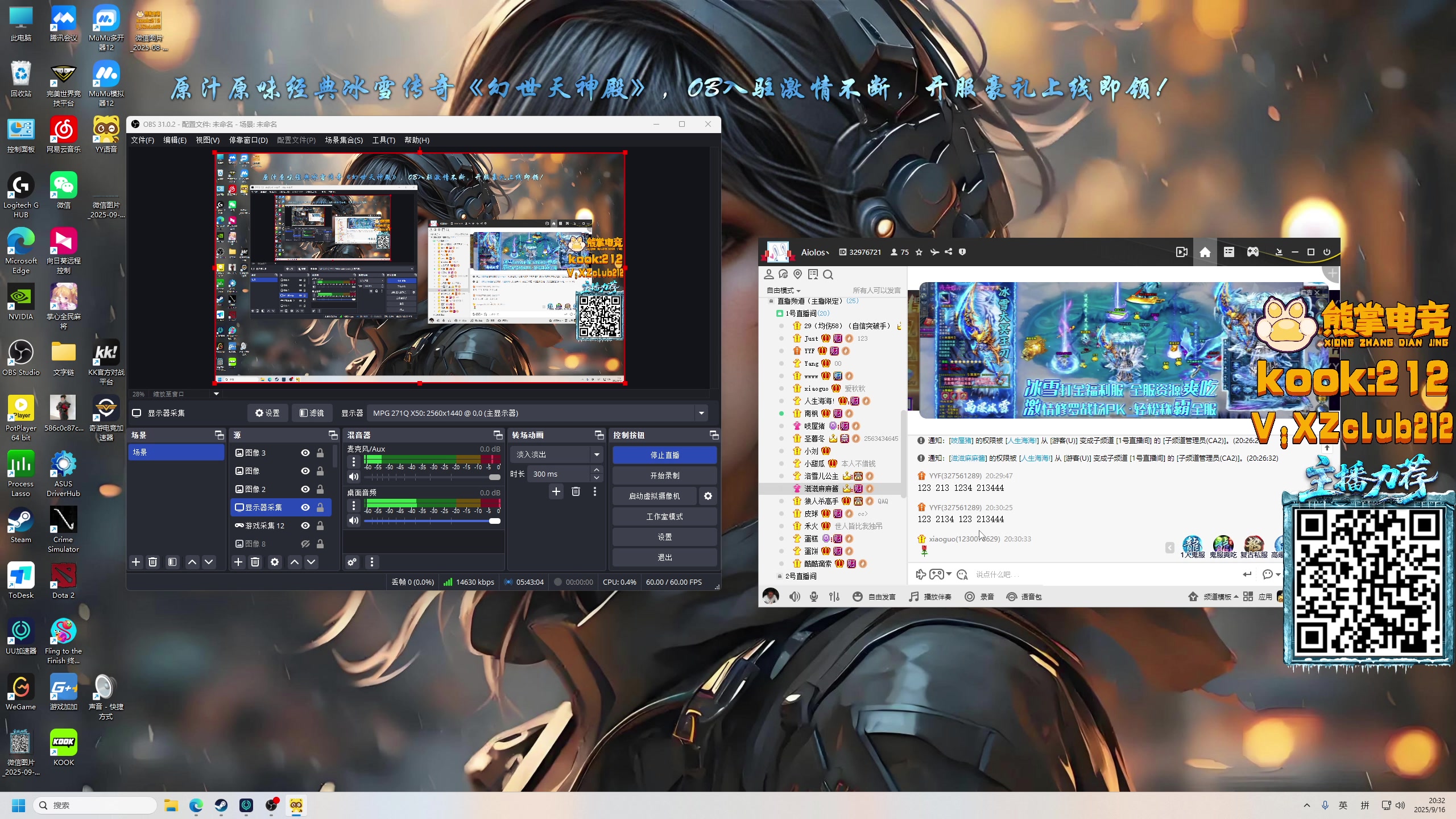The image size is (1456, 819).
Task: Toggle lock on 图像 3 source
Action: click(x=320, y=453)
